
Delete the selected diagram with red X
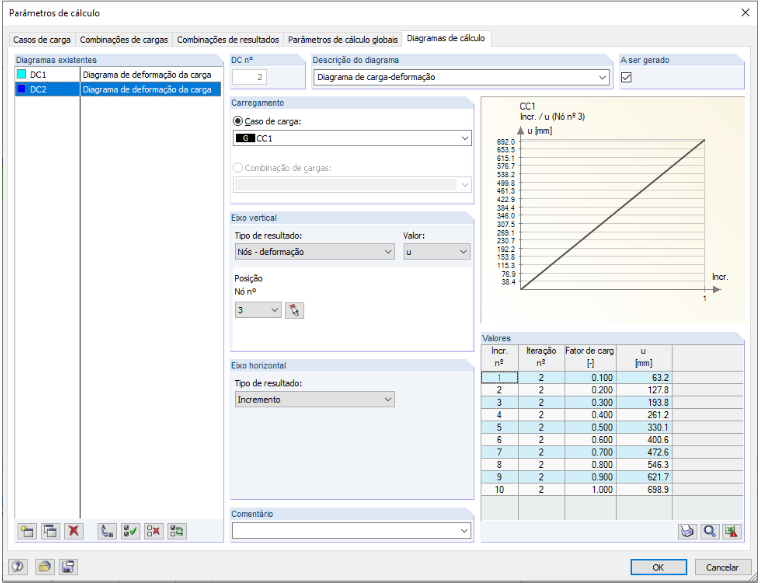74,532
